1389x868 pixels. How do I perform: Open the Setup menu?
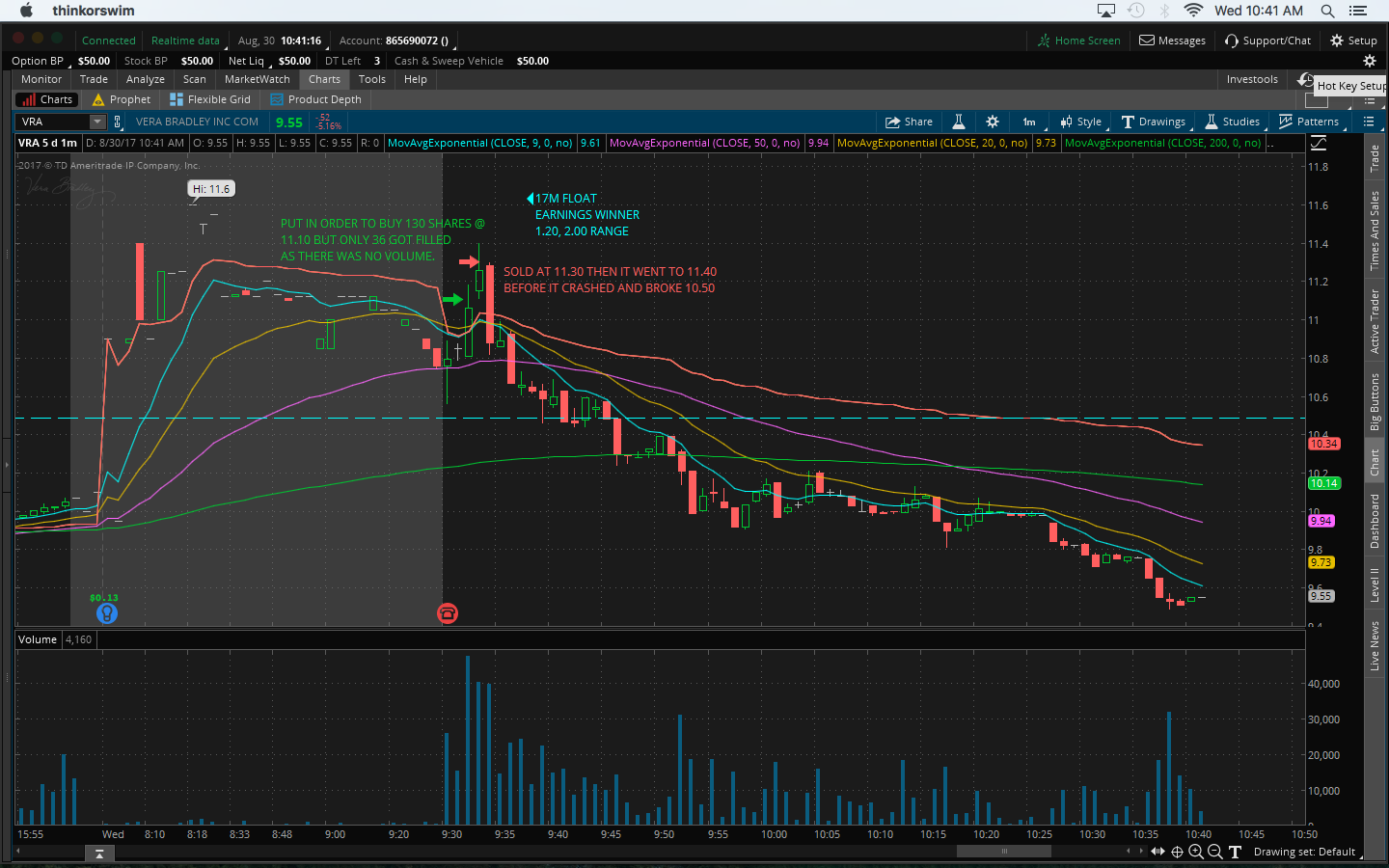pos(1354,41)
